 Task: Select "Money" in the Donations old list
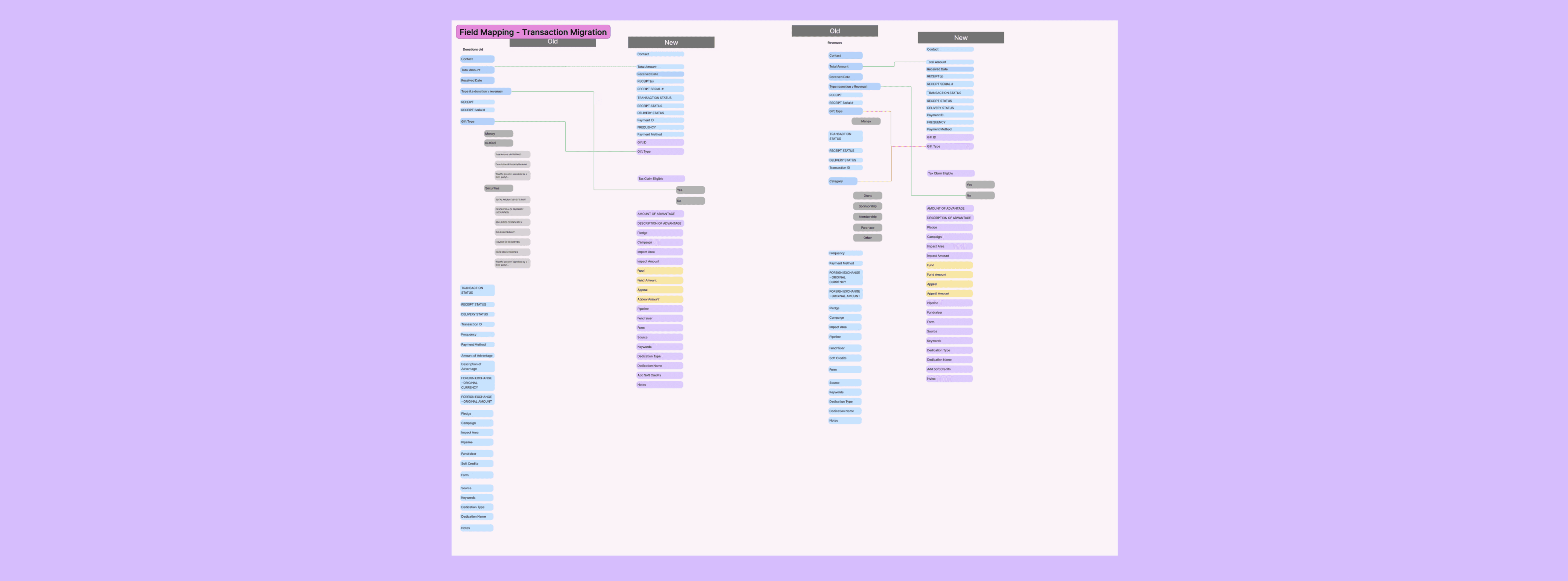click(499, 133)
